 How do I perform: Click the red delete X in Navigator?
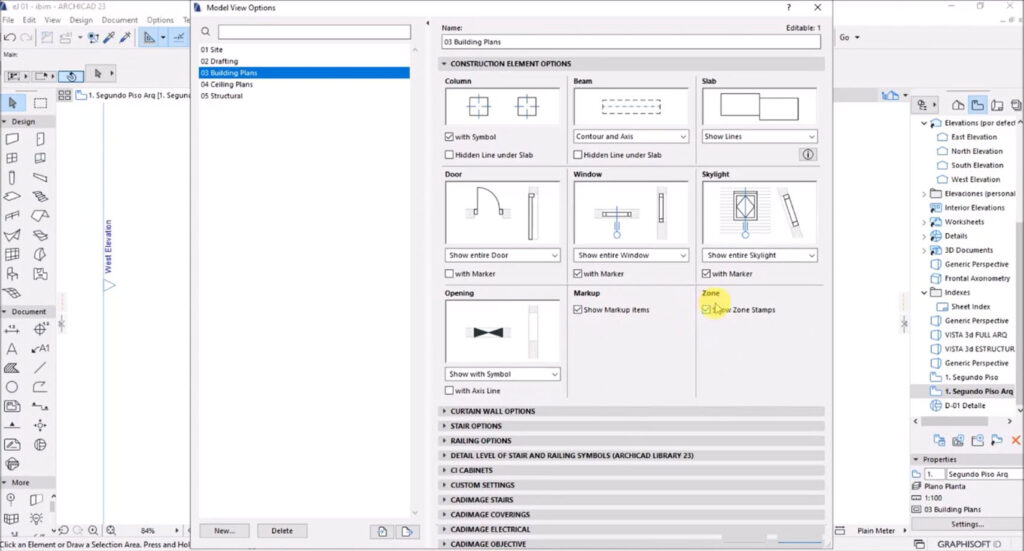click(1016, 439)
